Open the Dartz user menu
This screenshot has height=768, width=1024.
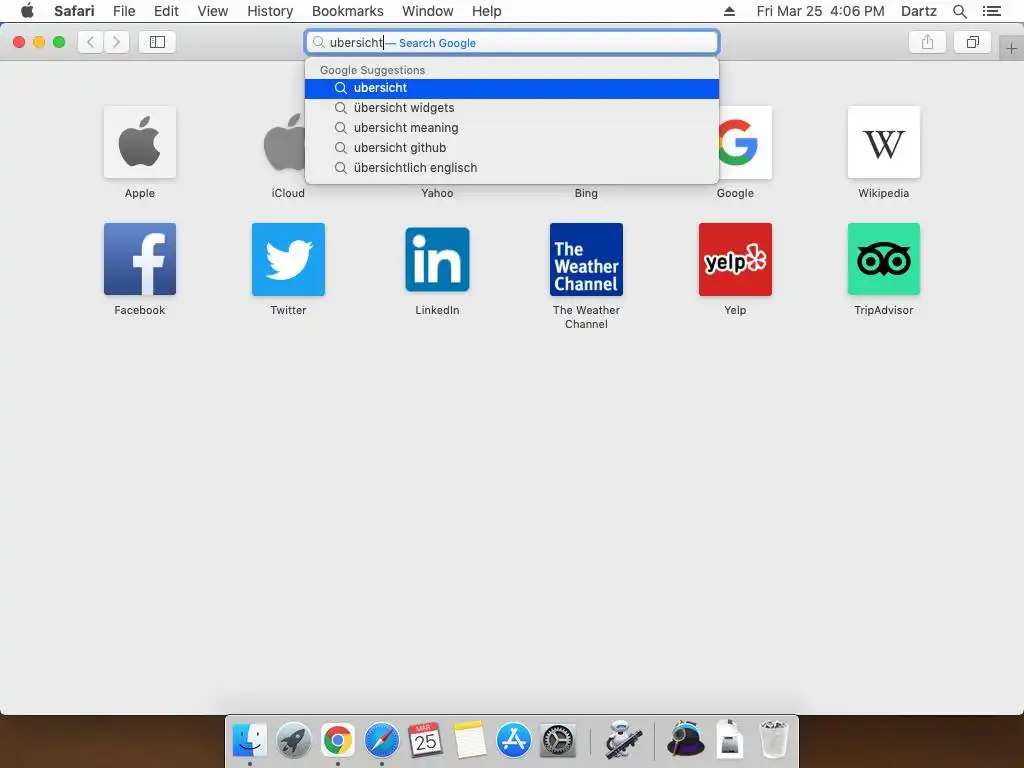(x=918, y=11)
